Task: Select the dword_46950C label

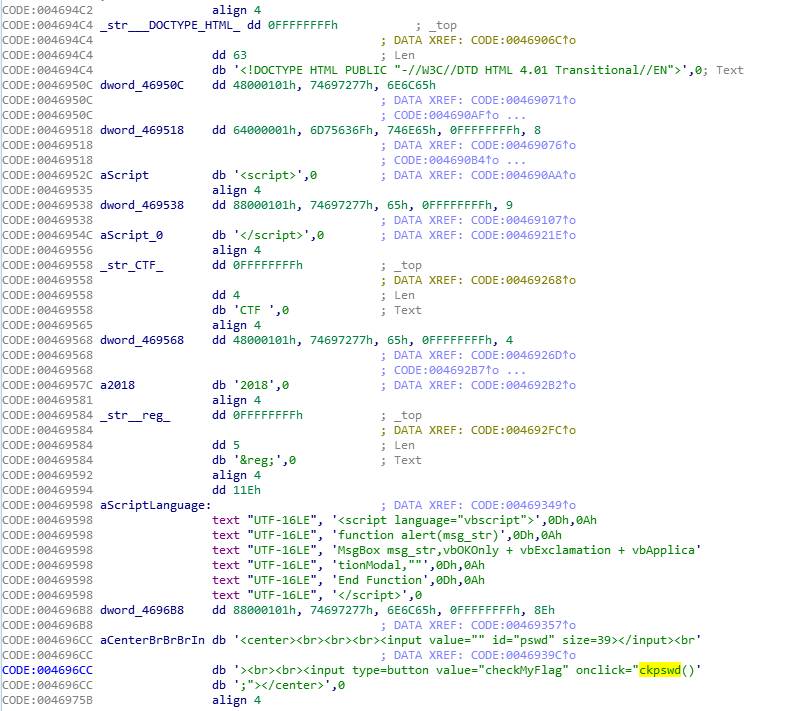Action: [142, 85]
